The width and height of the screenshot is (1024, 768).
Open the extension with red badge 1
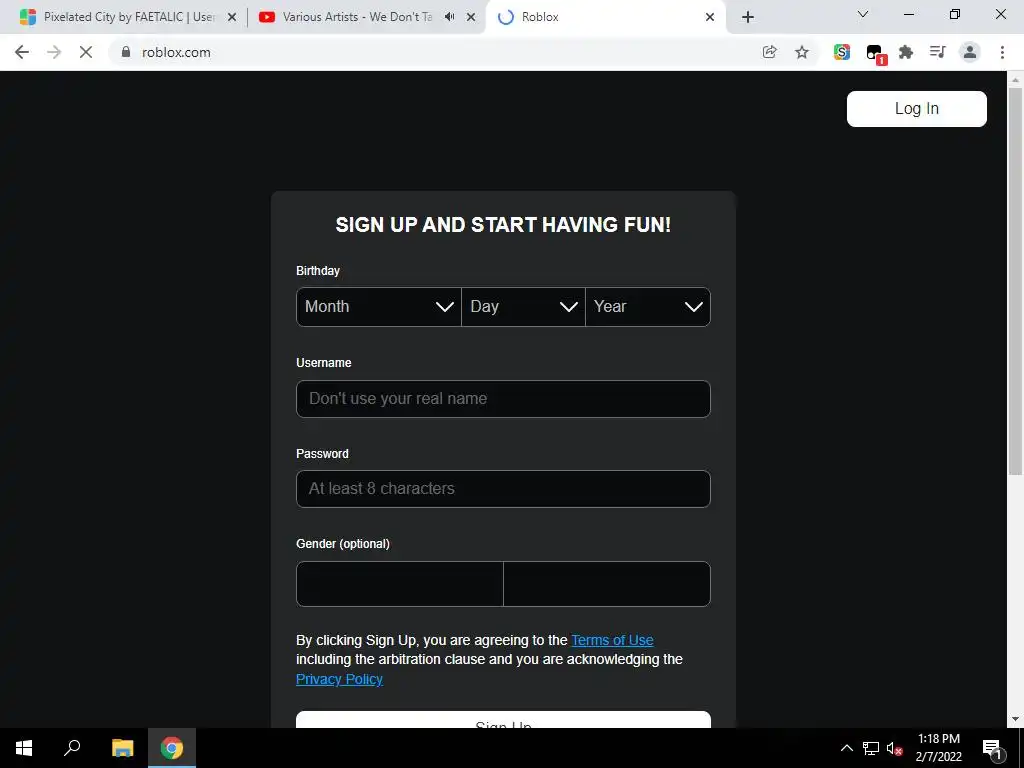874,54
